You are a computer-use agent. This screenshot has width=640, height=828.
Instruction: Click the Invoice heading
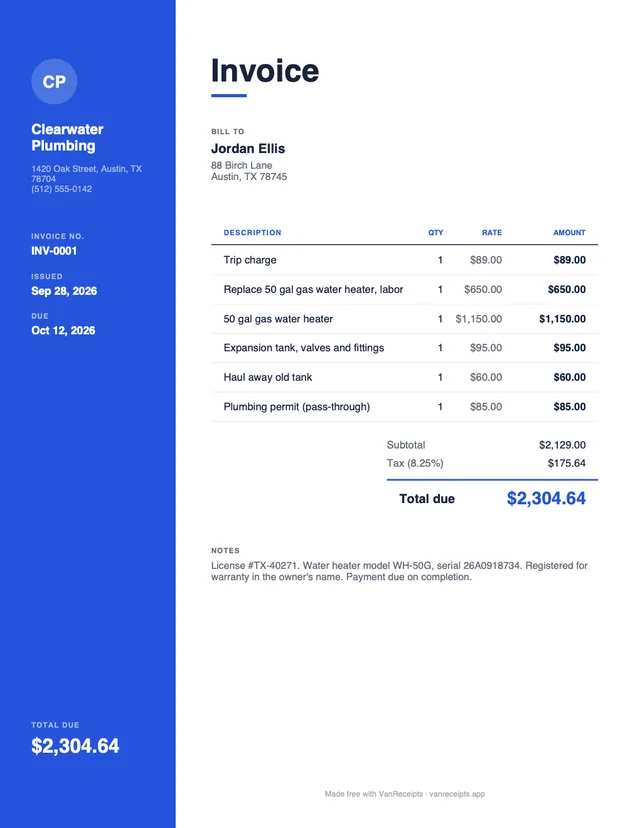265,71
